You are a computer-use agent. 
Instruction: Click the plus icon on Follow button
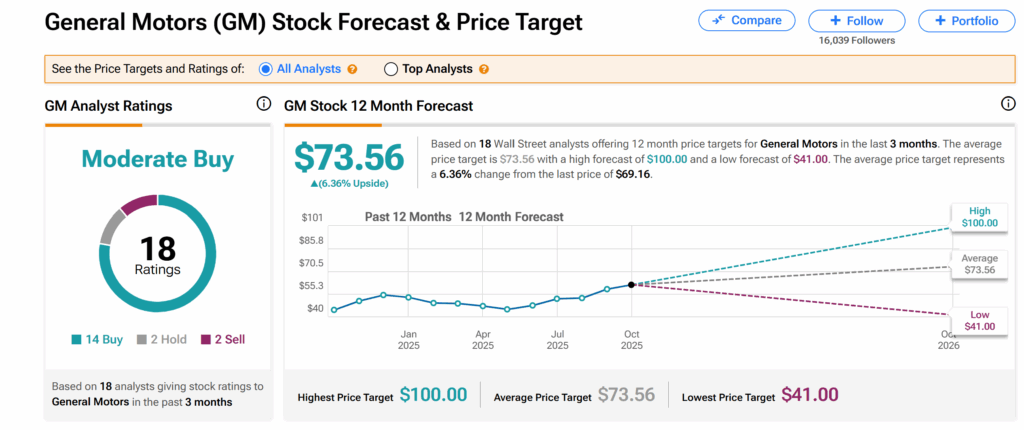(836, 20)
